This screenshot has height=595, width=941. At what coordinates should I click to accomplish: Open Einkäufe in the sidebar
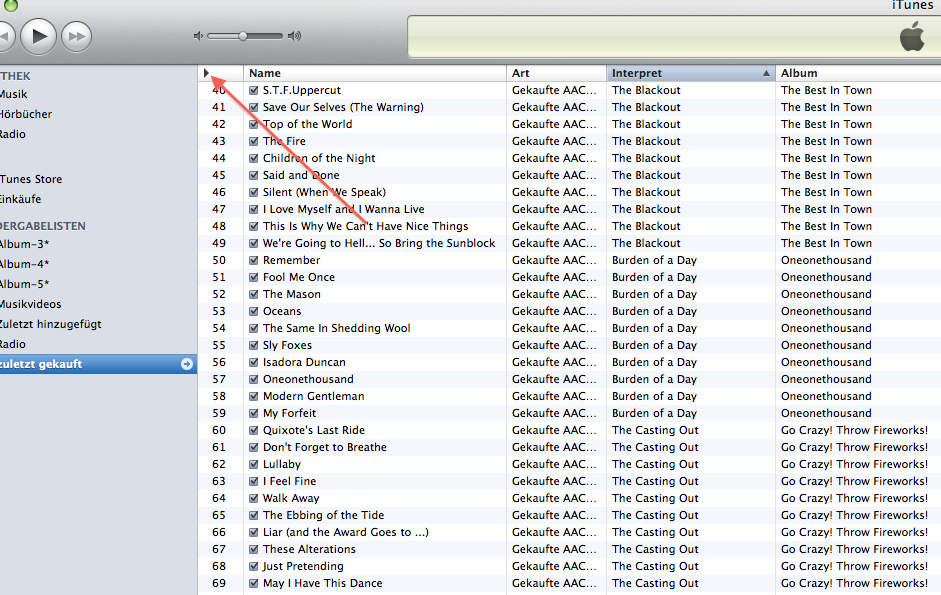(x=20, y=199)
